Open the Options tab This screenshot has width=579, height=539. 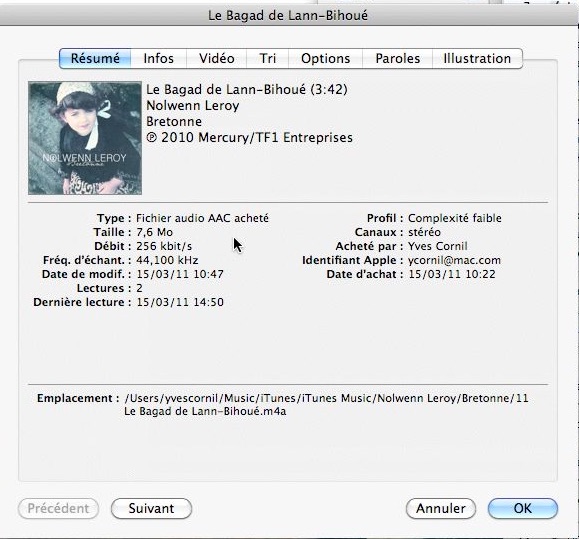325,58
